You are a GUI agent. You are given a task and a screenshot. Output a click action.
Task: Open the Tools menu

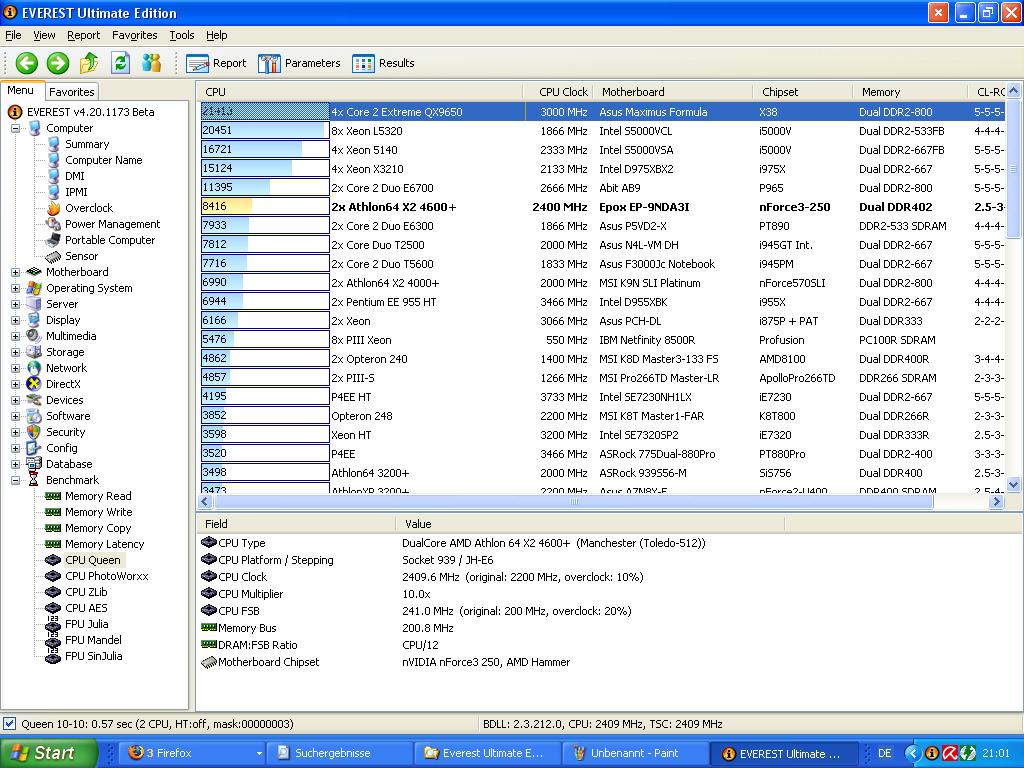click(182, 35)
